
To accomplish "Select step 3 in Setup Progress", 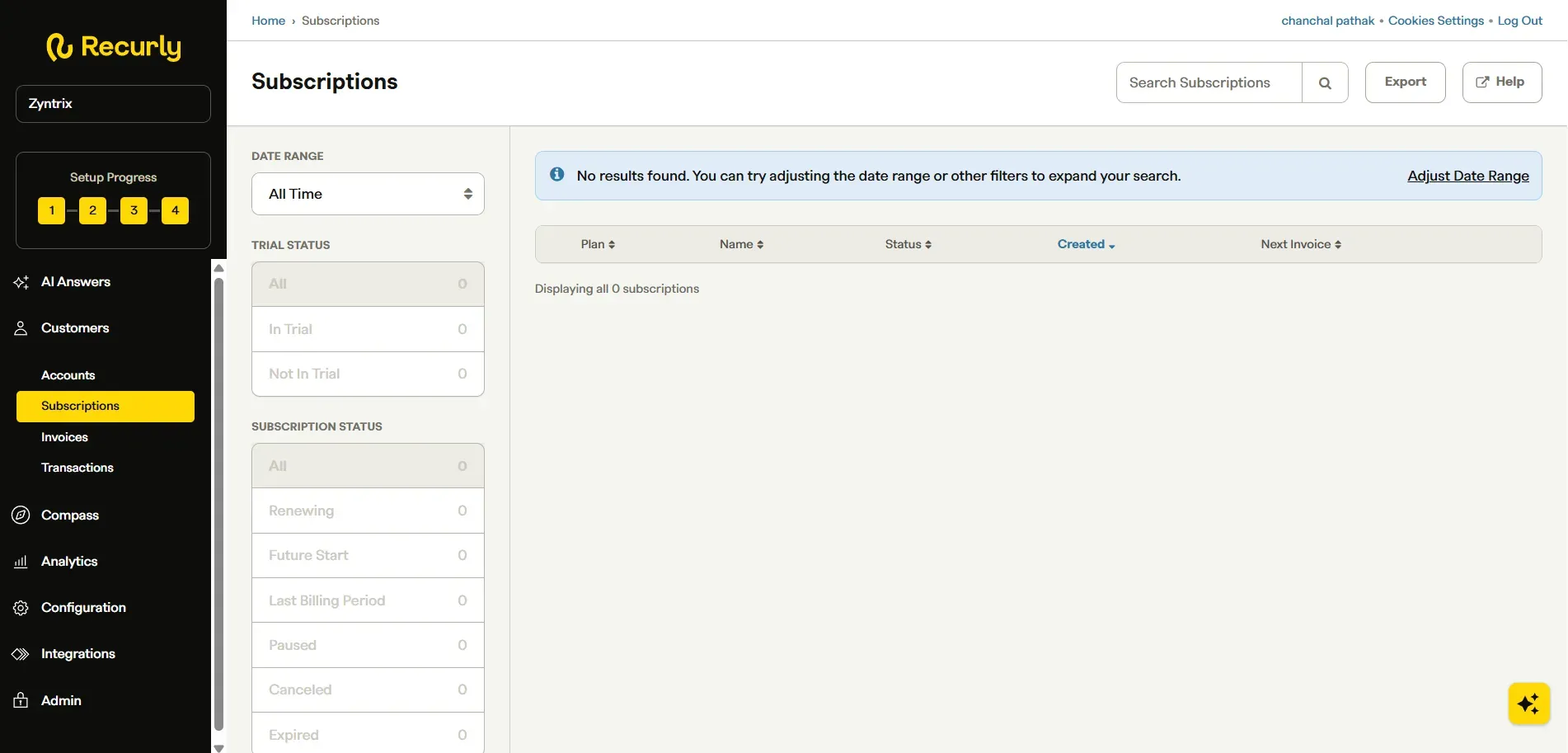I will (x=133, y=210).
